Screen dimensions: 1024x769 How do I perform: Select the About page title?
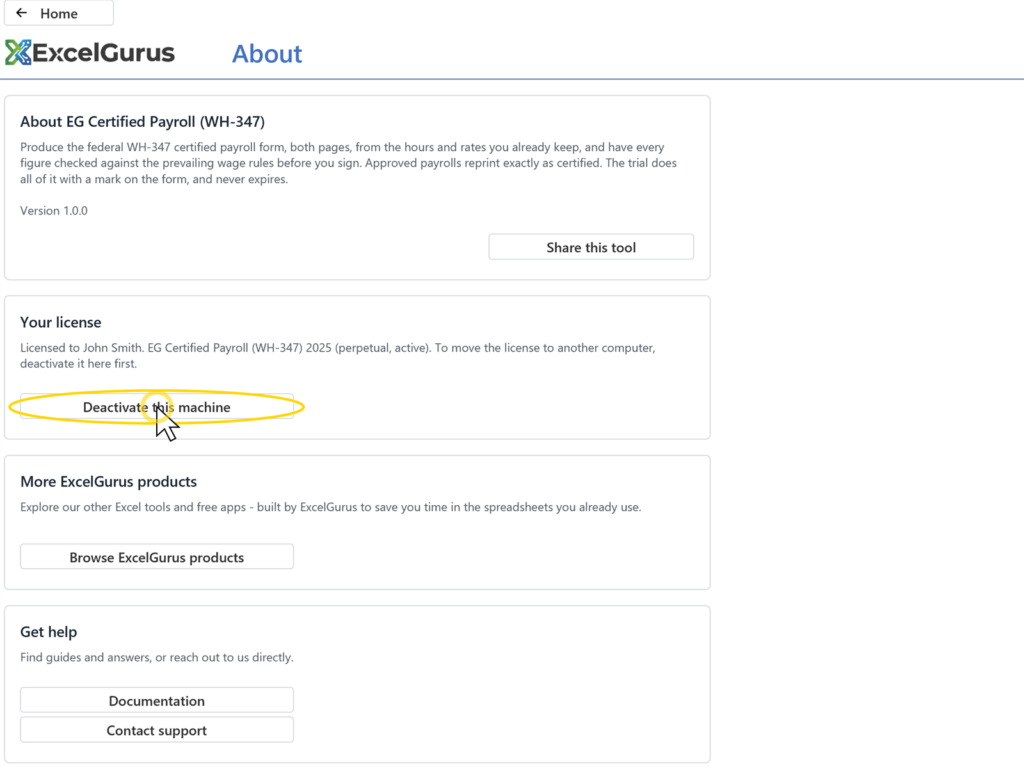pos(267,54)
